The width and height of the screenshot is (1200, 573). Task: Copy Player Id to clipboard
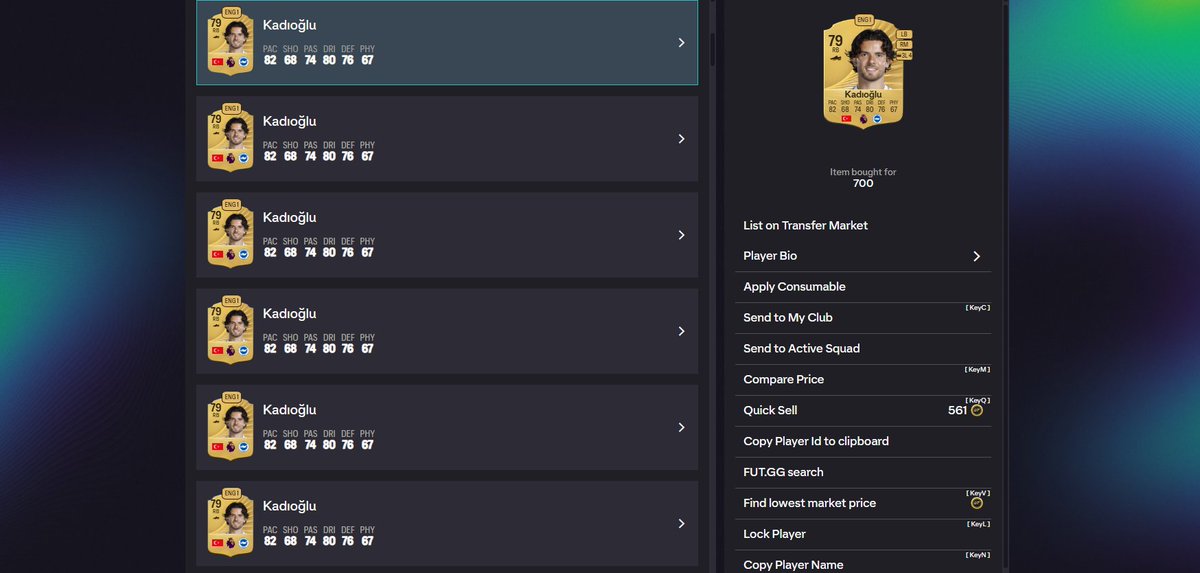tap(862, 441)
